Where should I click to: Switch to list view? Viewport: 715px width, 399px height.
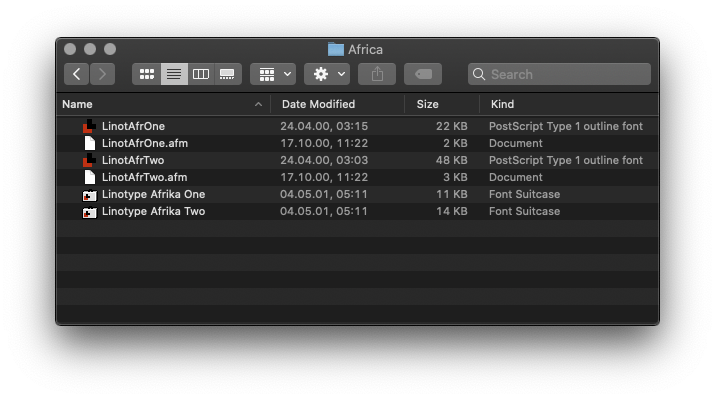coord(174,74)
